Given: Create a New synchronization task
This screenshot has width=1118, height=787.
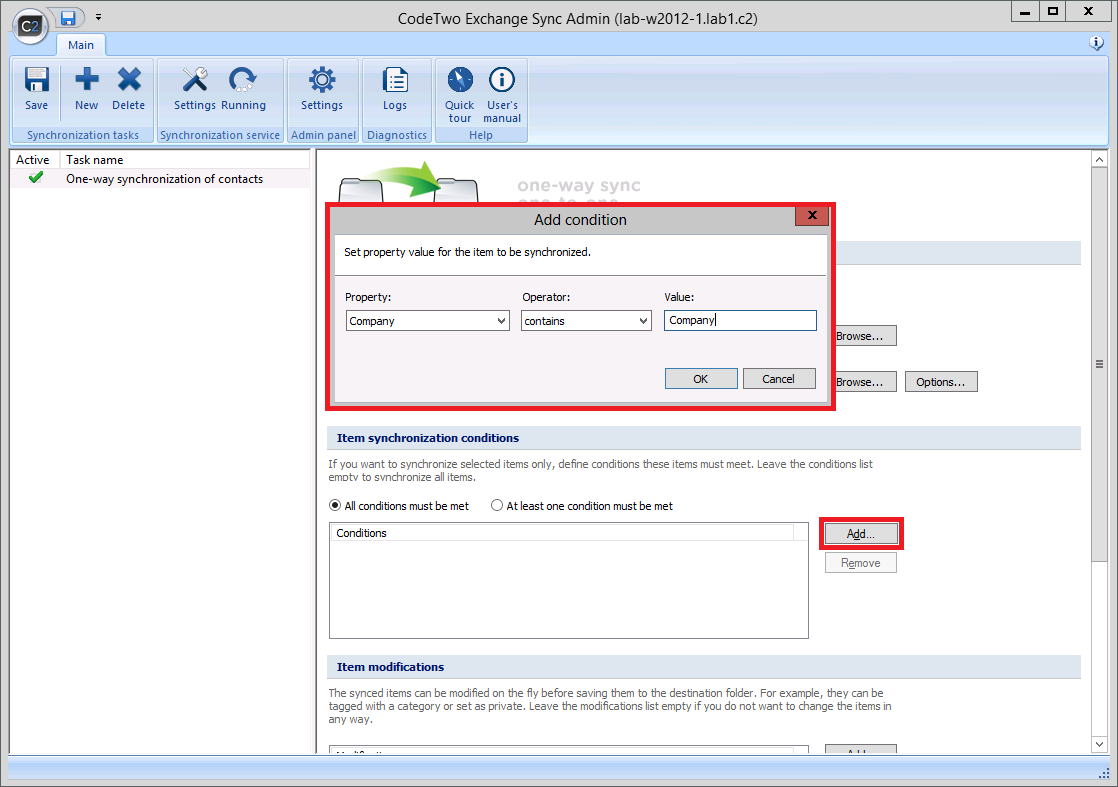Looking at the screenshot, I should point(86,88).
